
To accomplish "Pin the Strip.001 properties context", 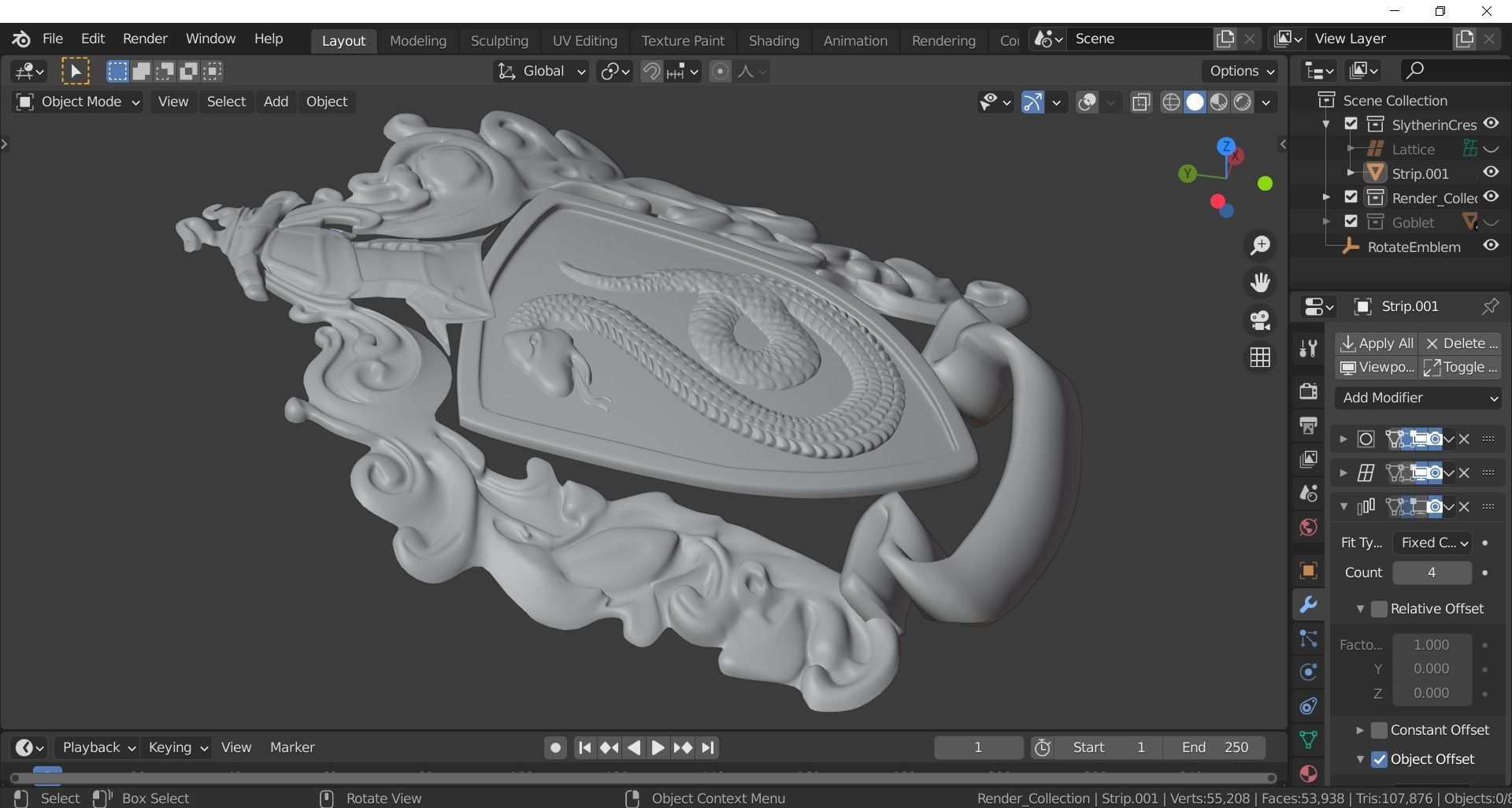I will (1489, 306).
